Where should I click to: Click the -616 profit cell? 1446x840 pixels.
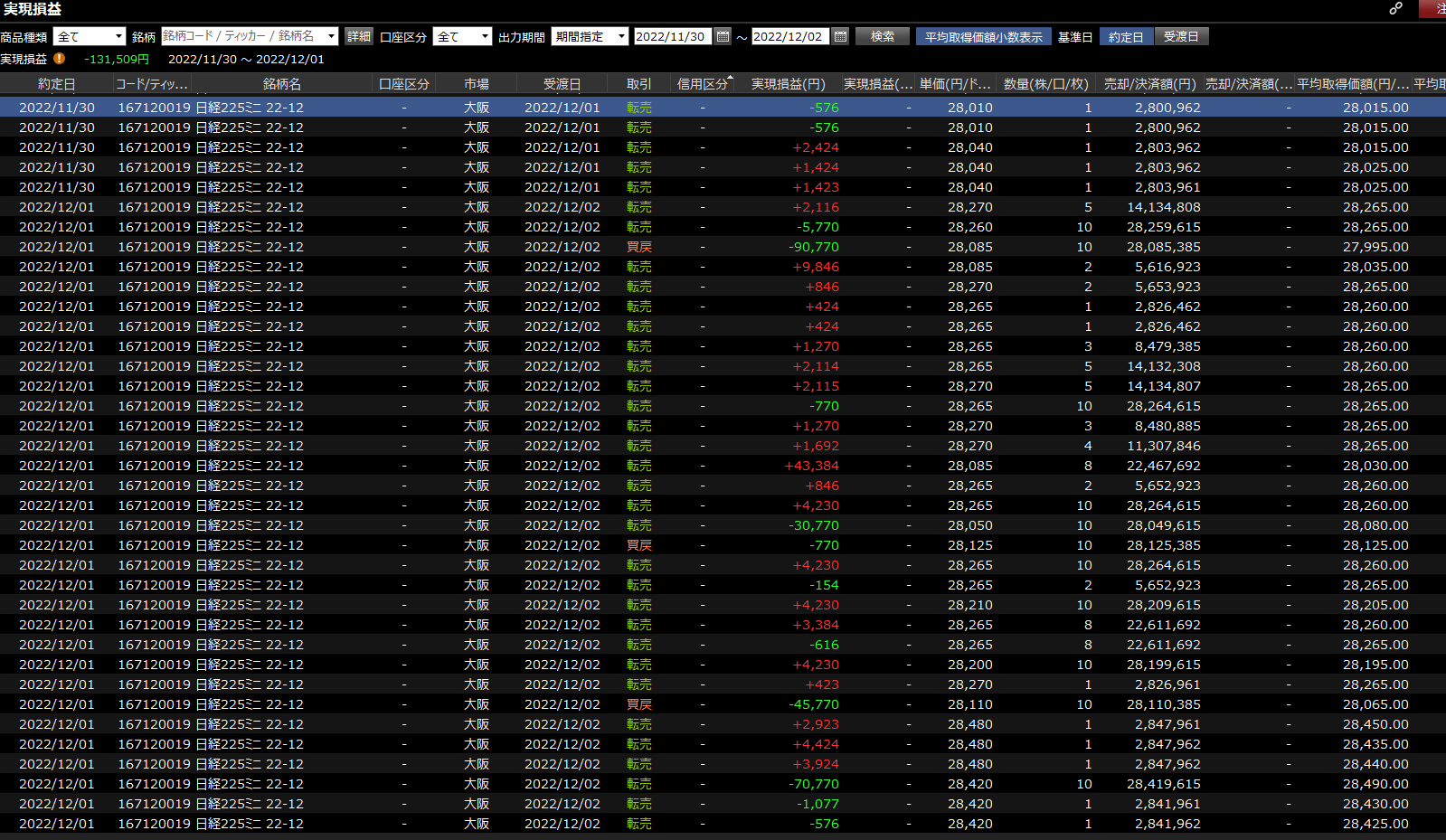pos(824,645)
